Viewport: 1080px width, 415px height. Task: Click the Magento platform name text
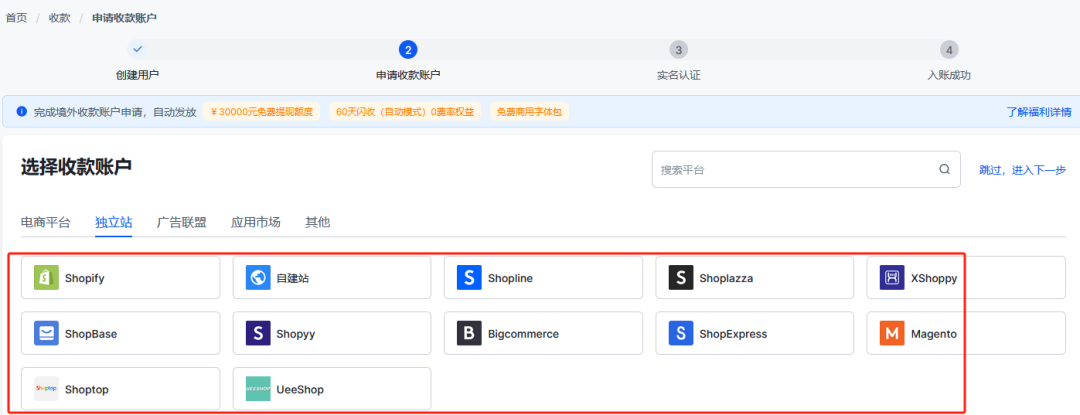point(934,334)
